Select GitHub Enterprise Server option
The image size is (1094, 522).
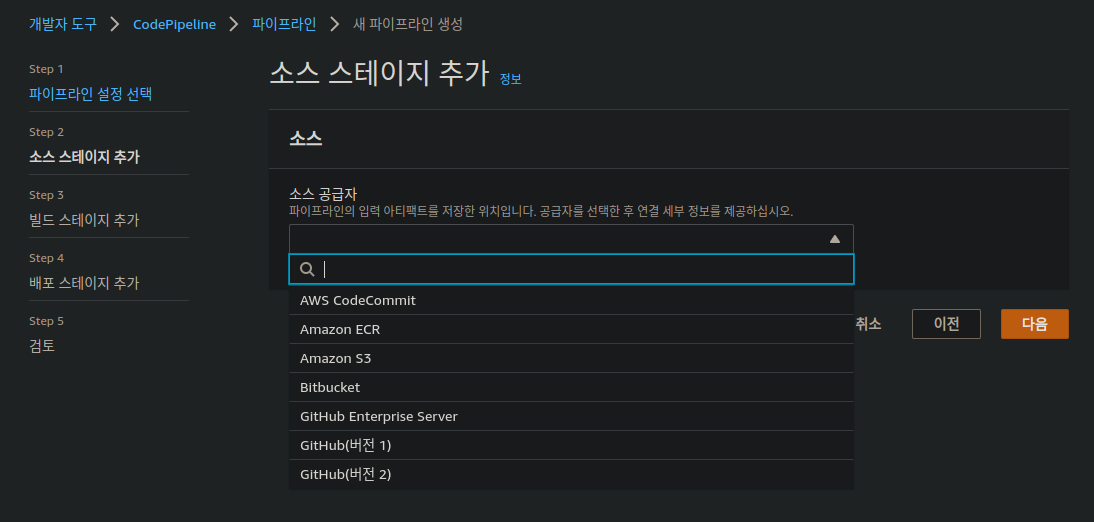(571, 417)
